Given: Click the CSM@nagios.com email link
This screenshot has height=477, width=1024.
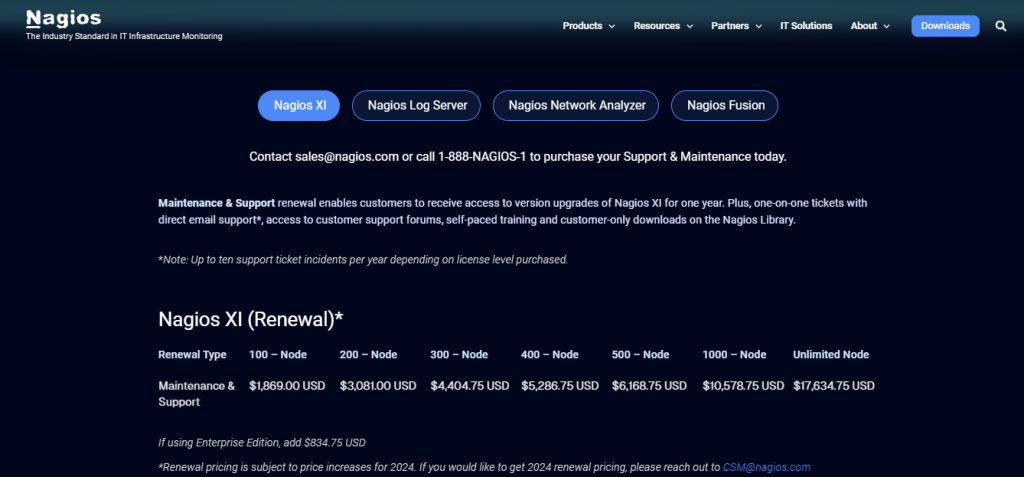Looking at the screenshot, I should click(x=767, y=467).
